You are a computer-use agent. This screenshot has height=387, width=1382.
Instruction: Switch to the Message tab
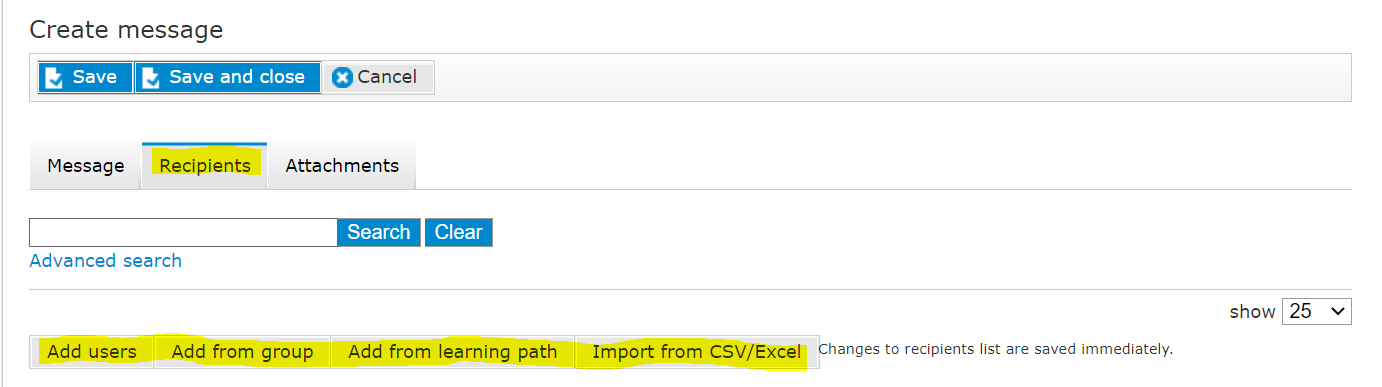point(86,166)
